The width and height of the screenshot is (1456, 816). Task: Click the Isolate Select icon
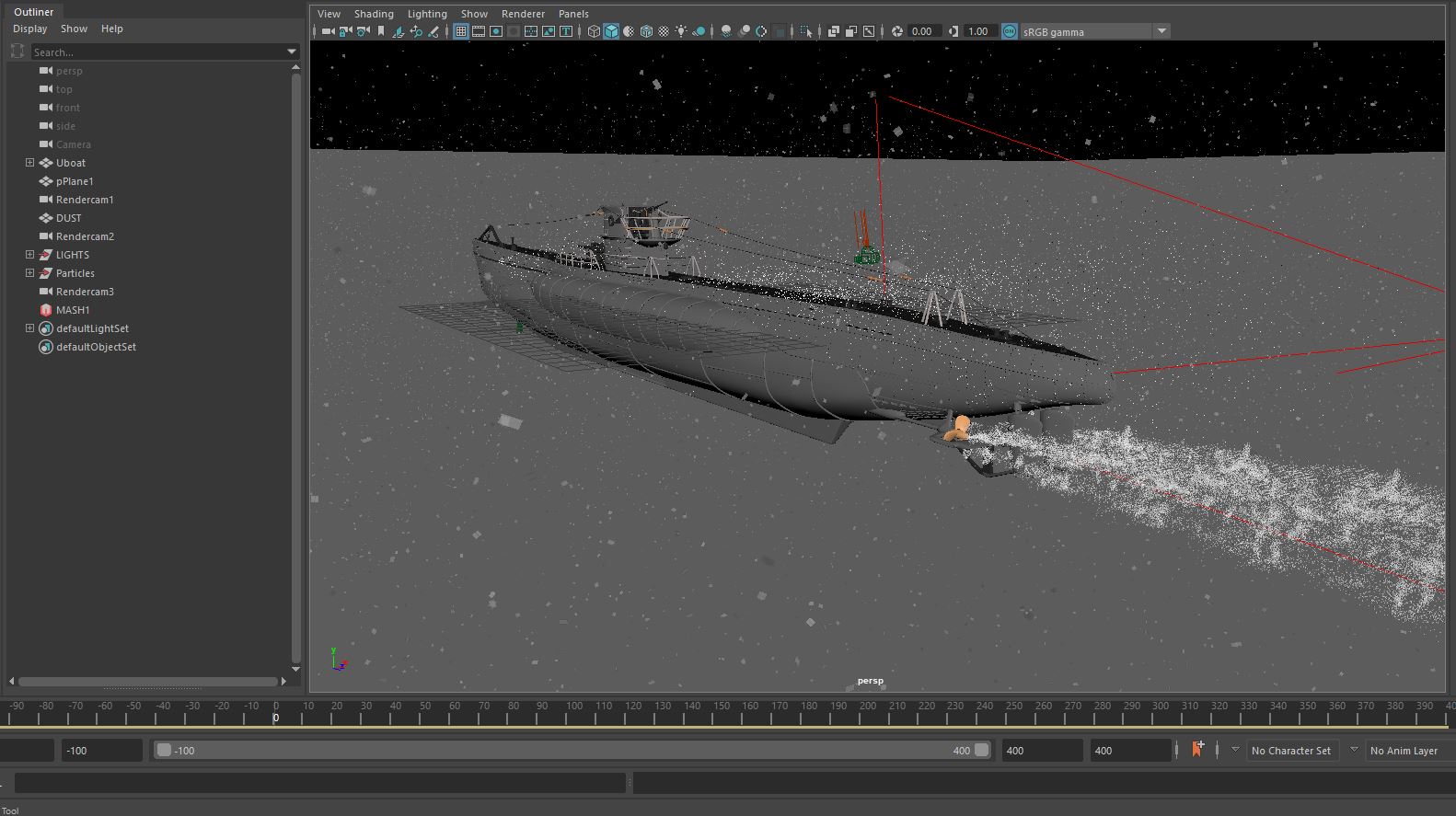click(806, 31)
